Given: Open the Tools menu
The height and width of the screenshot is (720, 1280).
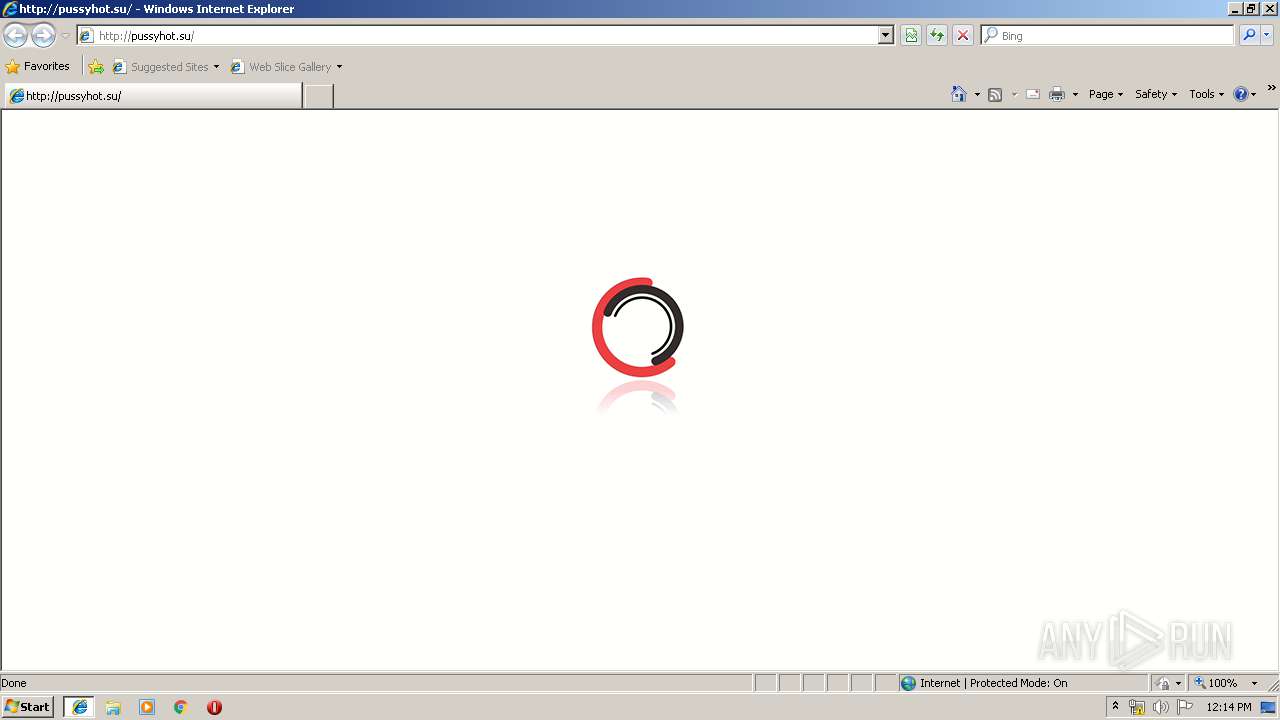Looking at the screenshot, I should click(x=1206, y=94).
